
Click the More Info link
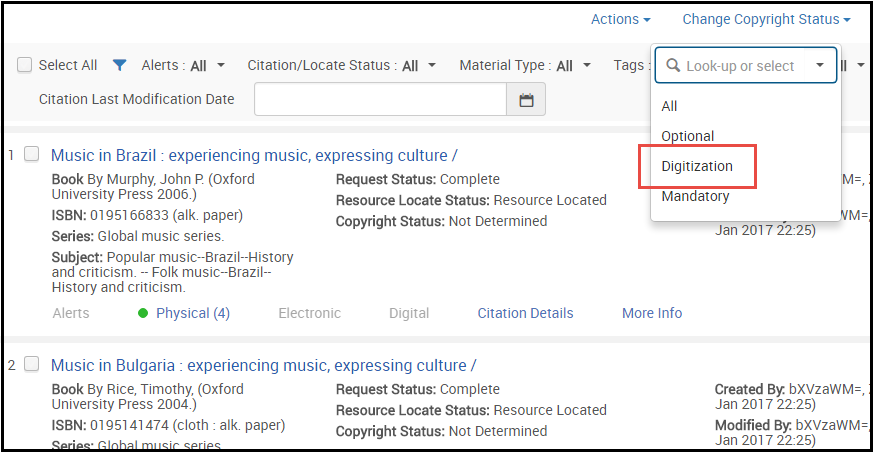click(x=652, y=313)
